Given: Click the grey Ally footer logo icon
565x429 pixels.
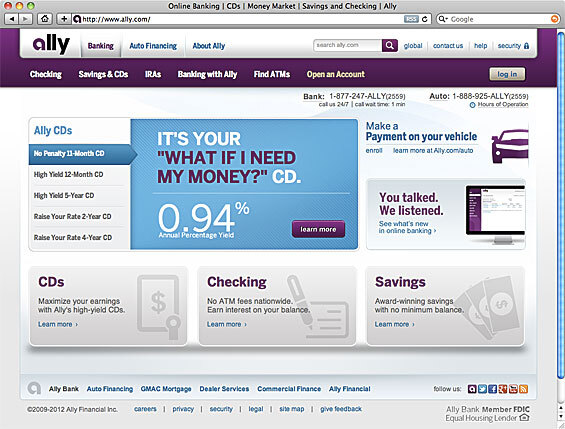Looking at the screenshot, I should click(34, 388).
